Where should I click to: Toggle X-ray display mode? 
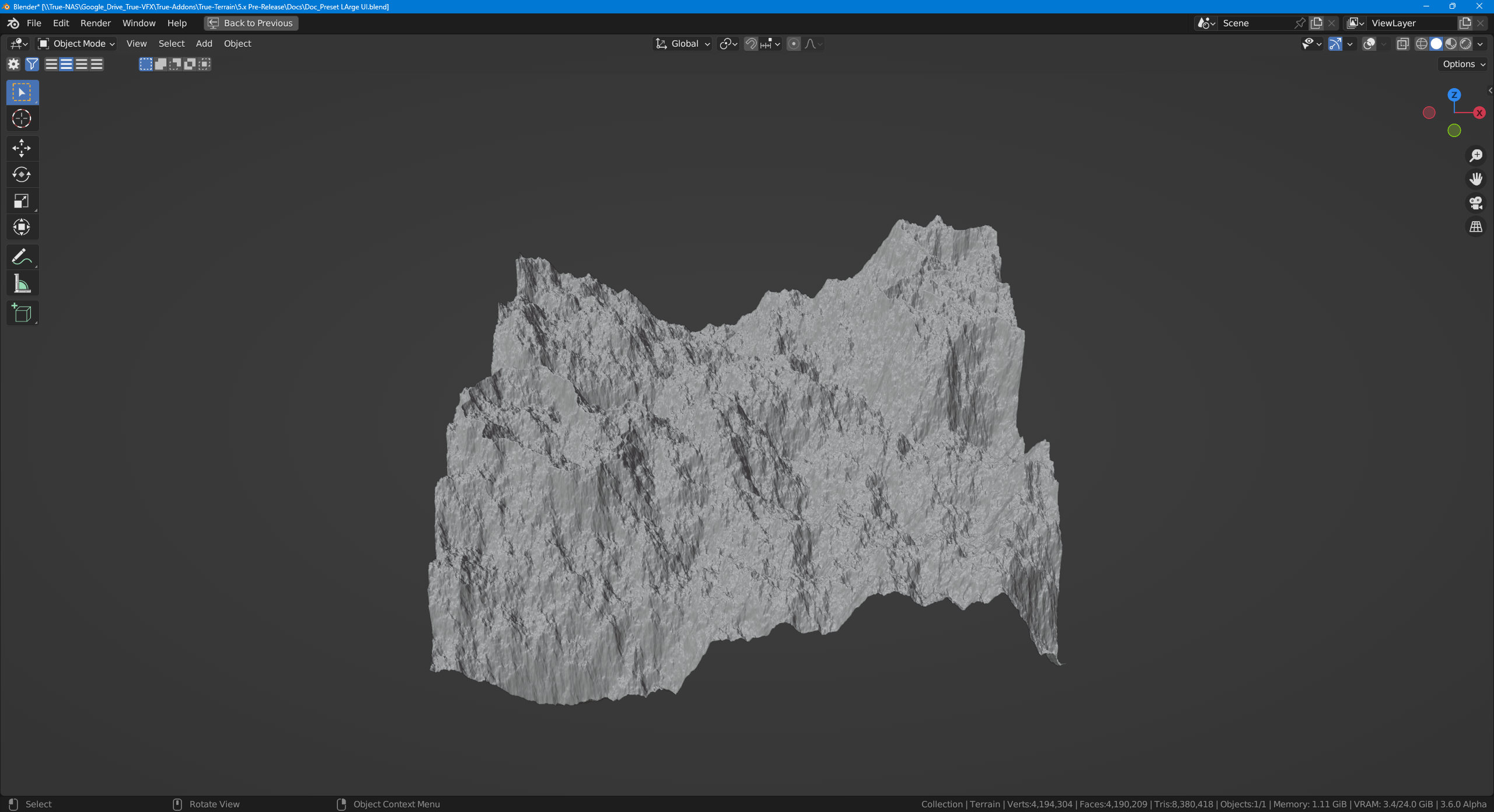[x=1402, y=44]
